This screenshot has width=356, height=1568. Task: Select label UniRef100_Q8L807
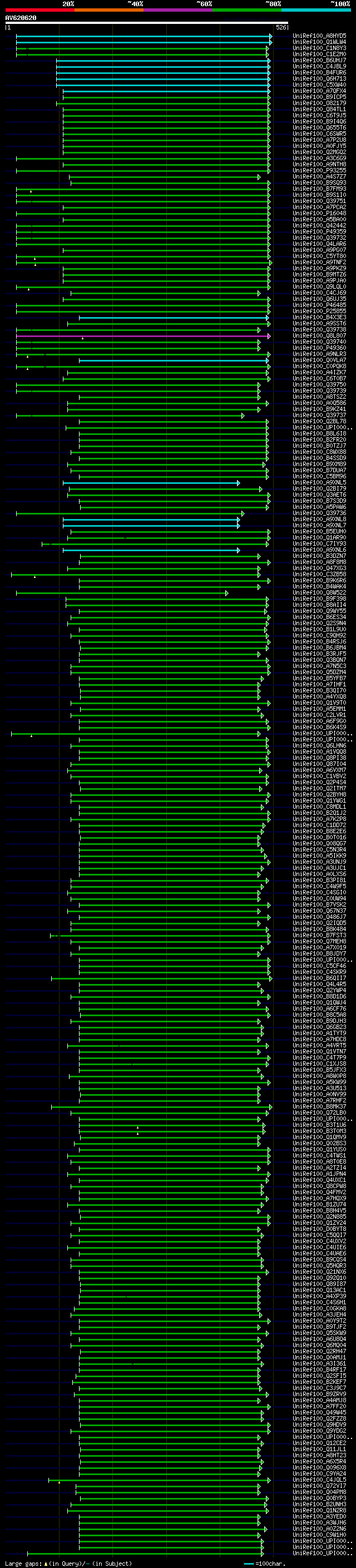click(319, 335)
